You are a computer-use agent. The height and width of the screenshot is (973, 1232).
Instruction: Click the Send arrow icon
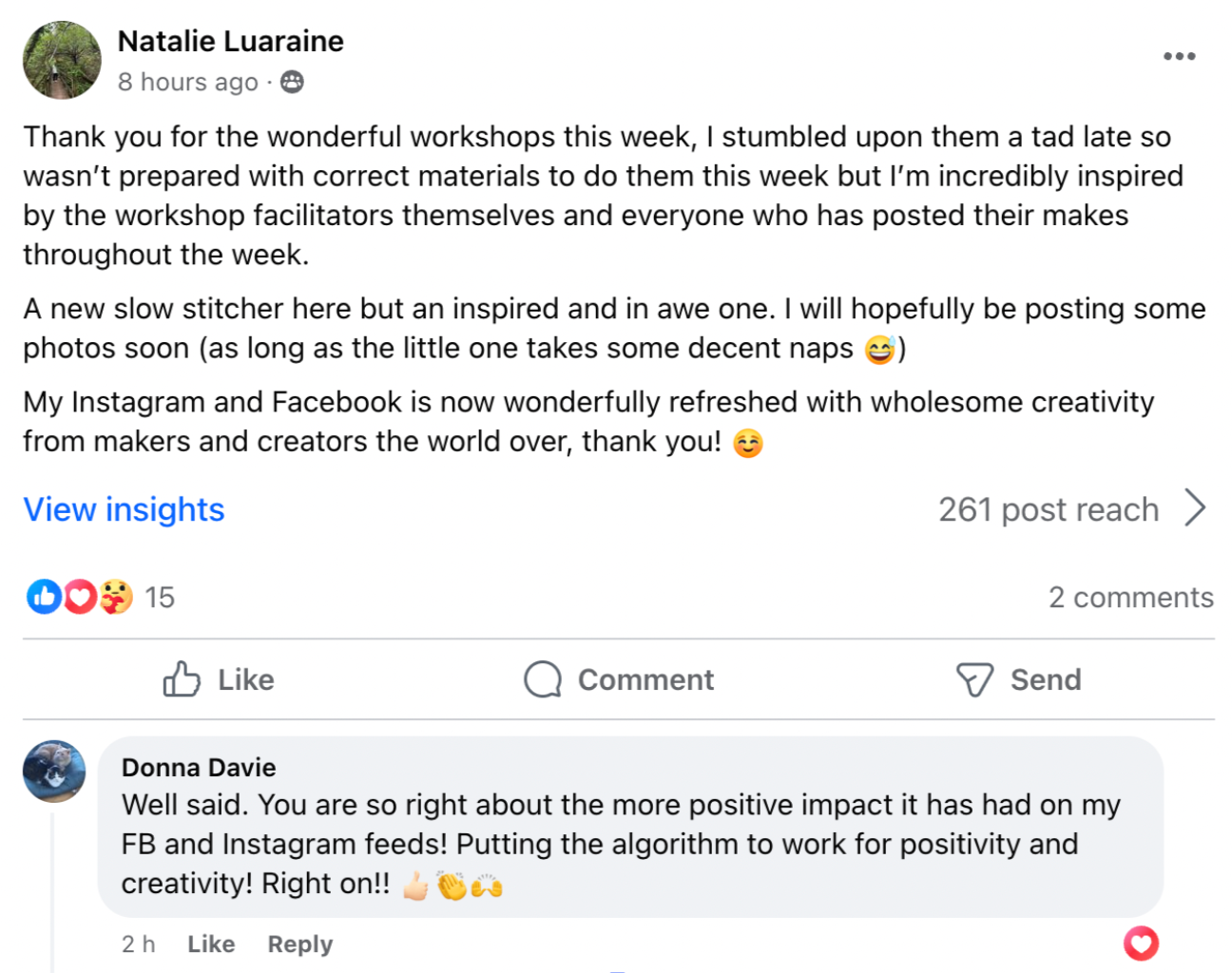pyautogui.click(x=974, y=679)
